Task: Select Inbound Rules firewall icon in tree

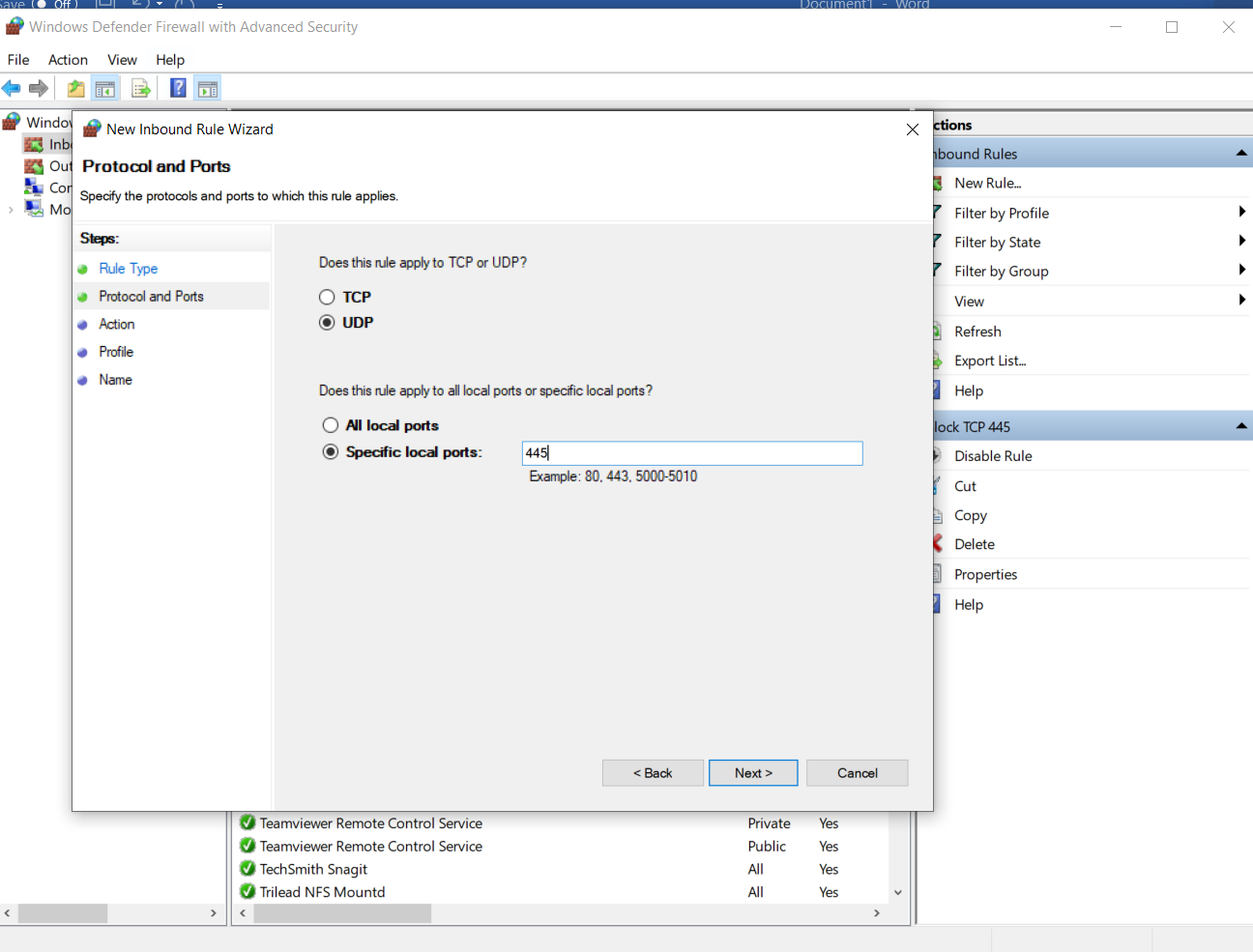Action: [34, 145]
